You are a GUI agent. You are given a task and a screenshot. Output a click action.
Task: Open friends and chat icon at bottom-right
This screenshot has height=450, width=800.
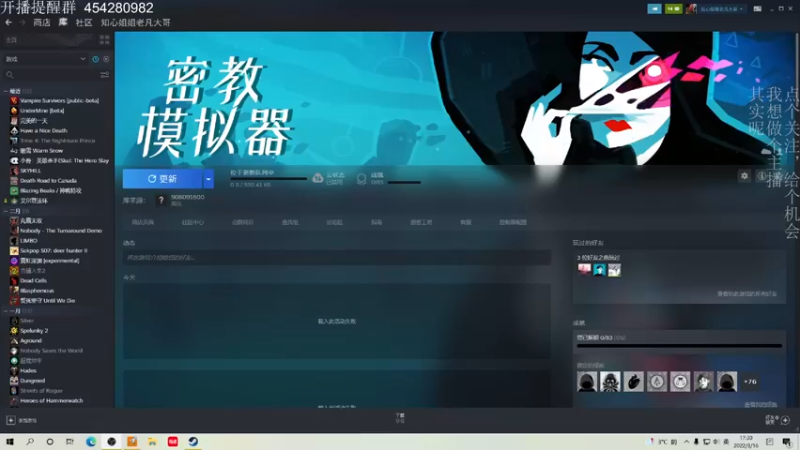click(x=785, y=420)
